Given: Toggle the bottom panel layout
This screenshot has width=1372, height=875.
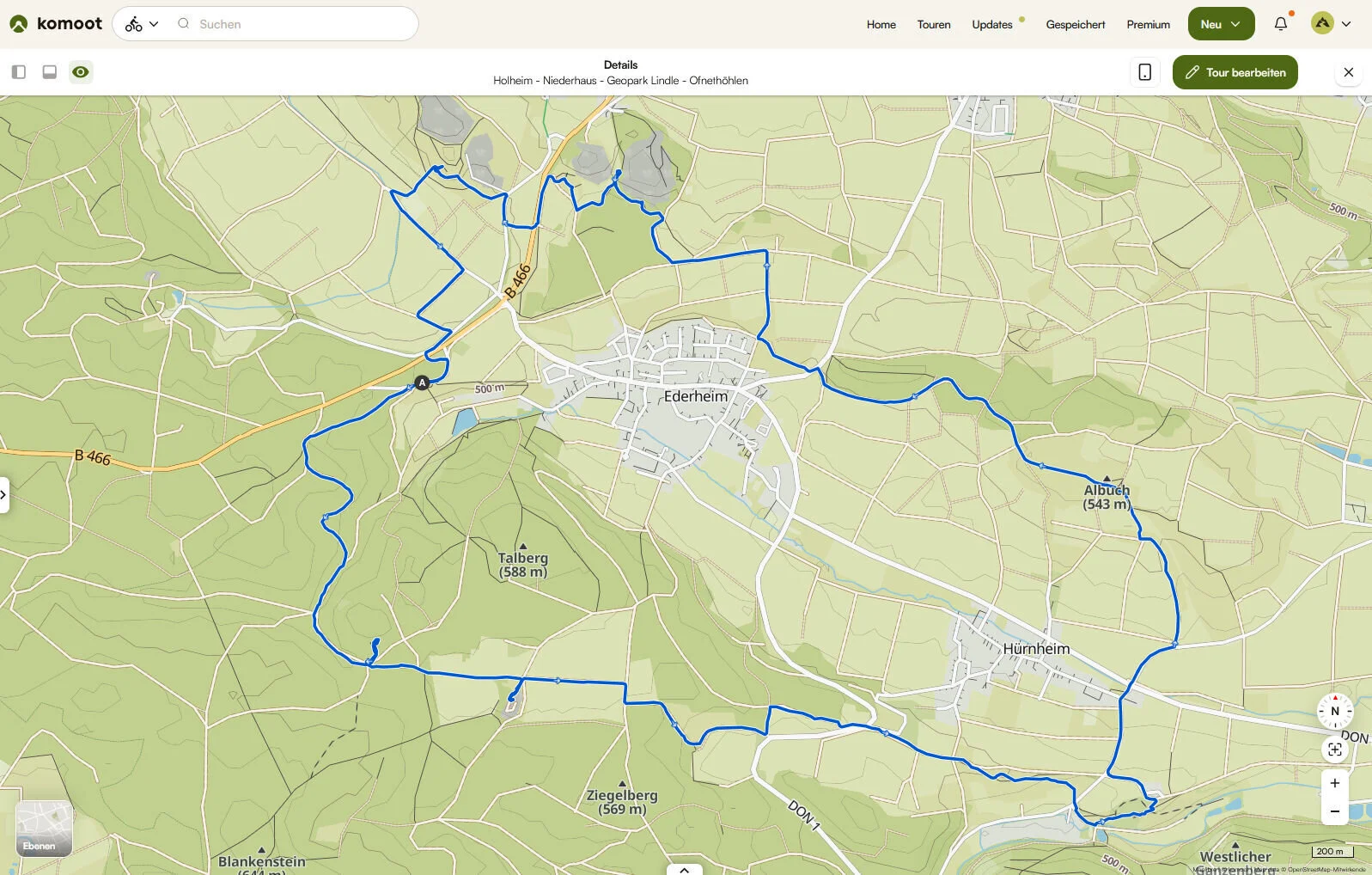Looking at the screenshot, I should click(x=50, y=72).
